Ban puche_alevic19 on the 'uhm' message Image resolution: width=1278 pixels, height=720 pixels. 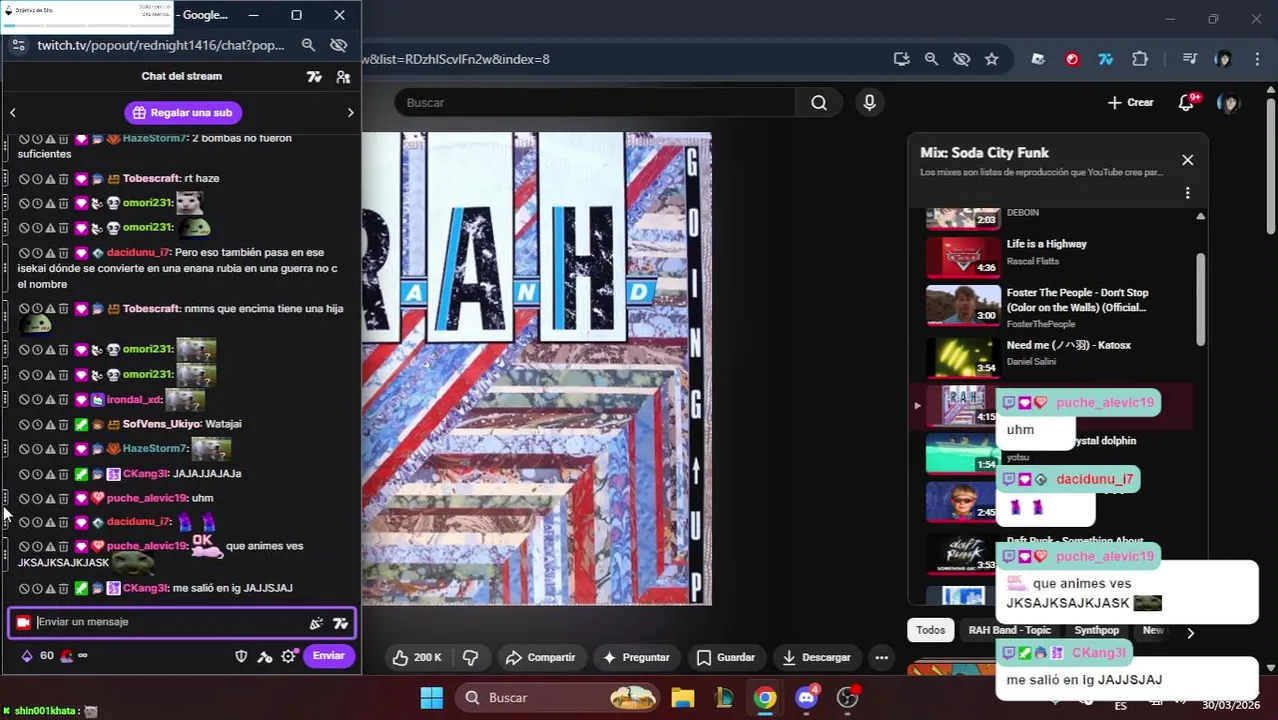tap(24, 498)
